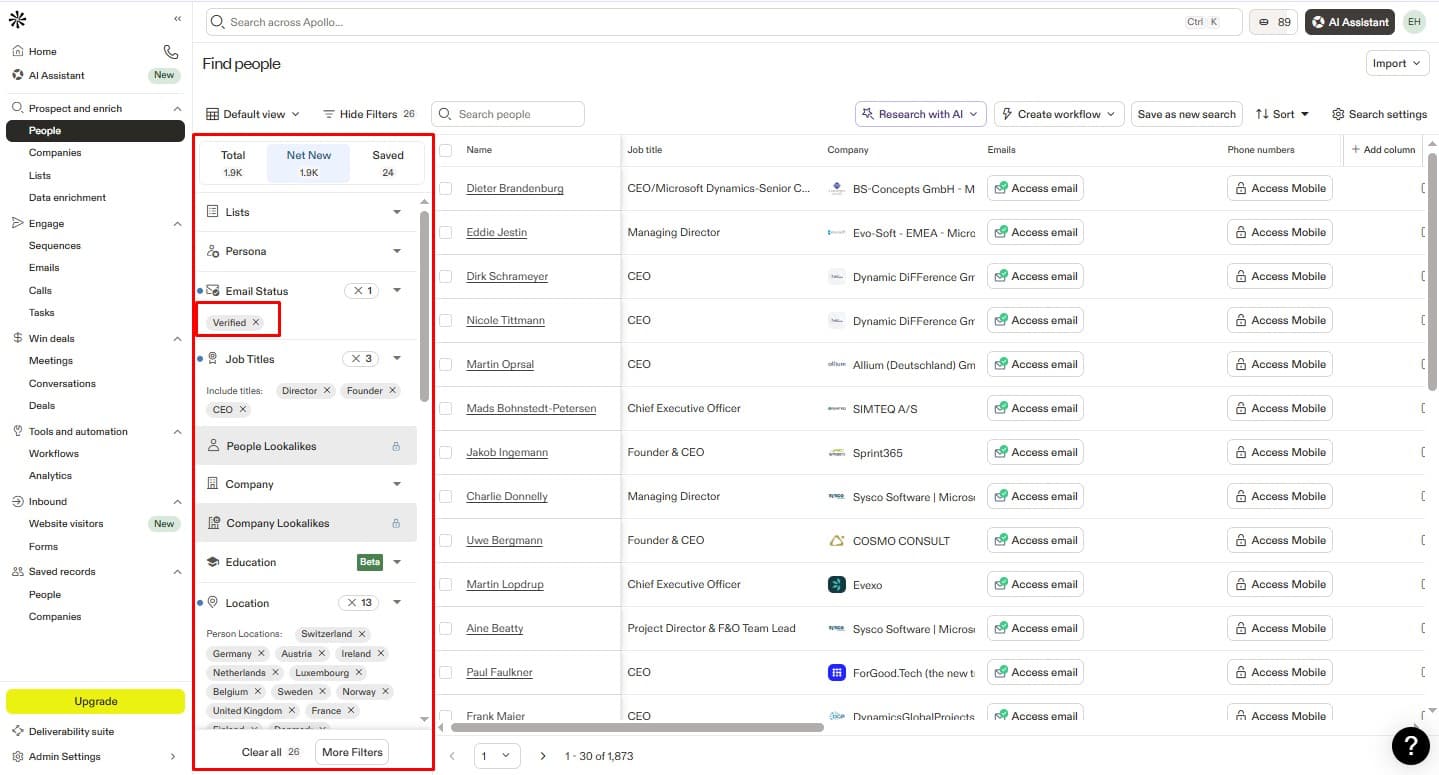Toggle the select-all checkbox in header
Viewport: 1439px width, 775px height.
pos(446,150)
